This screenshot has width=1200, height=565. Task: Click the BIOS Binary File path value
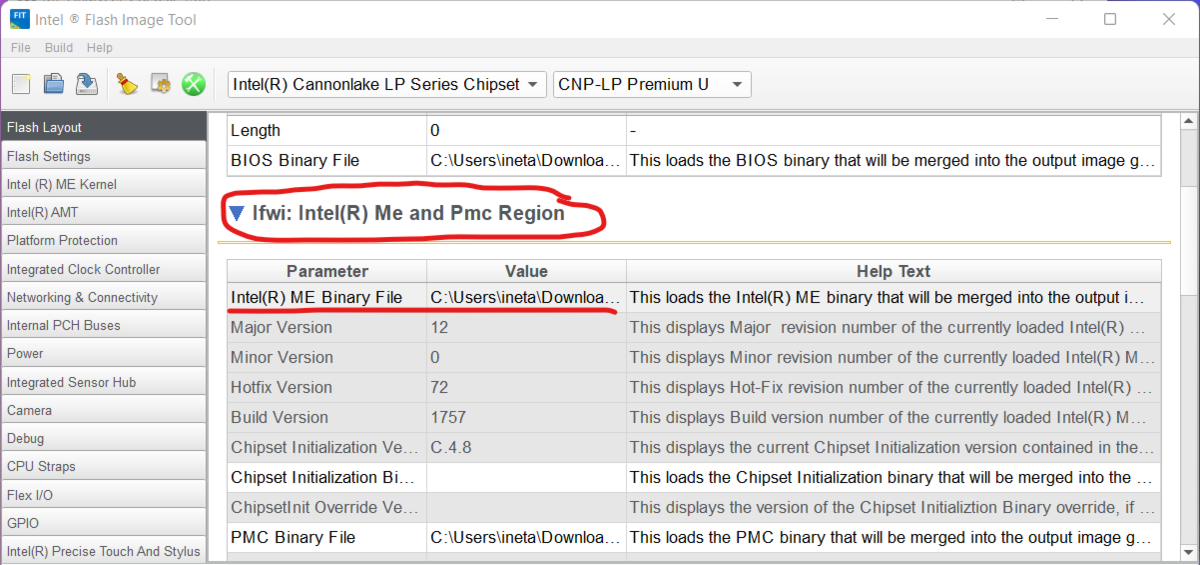coord(526,160)
